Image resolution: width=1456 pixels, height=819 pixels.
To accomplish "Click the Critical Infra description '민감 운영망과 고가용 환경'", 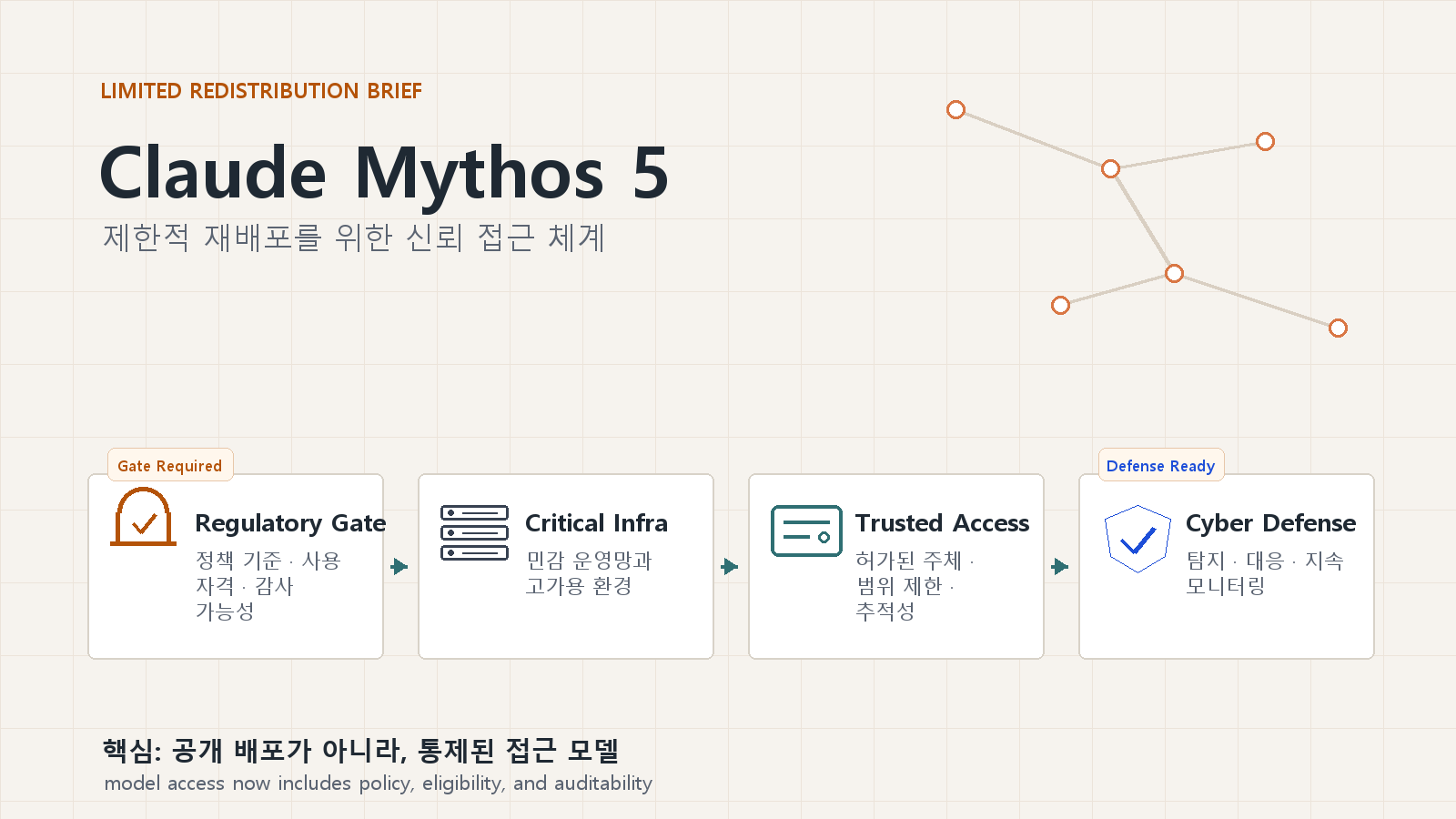I will click(x=589, y=573).
